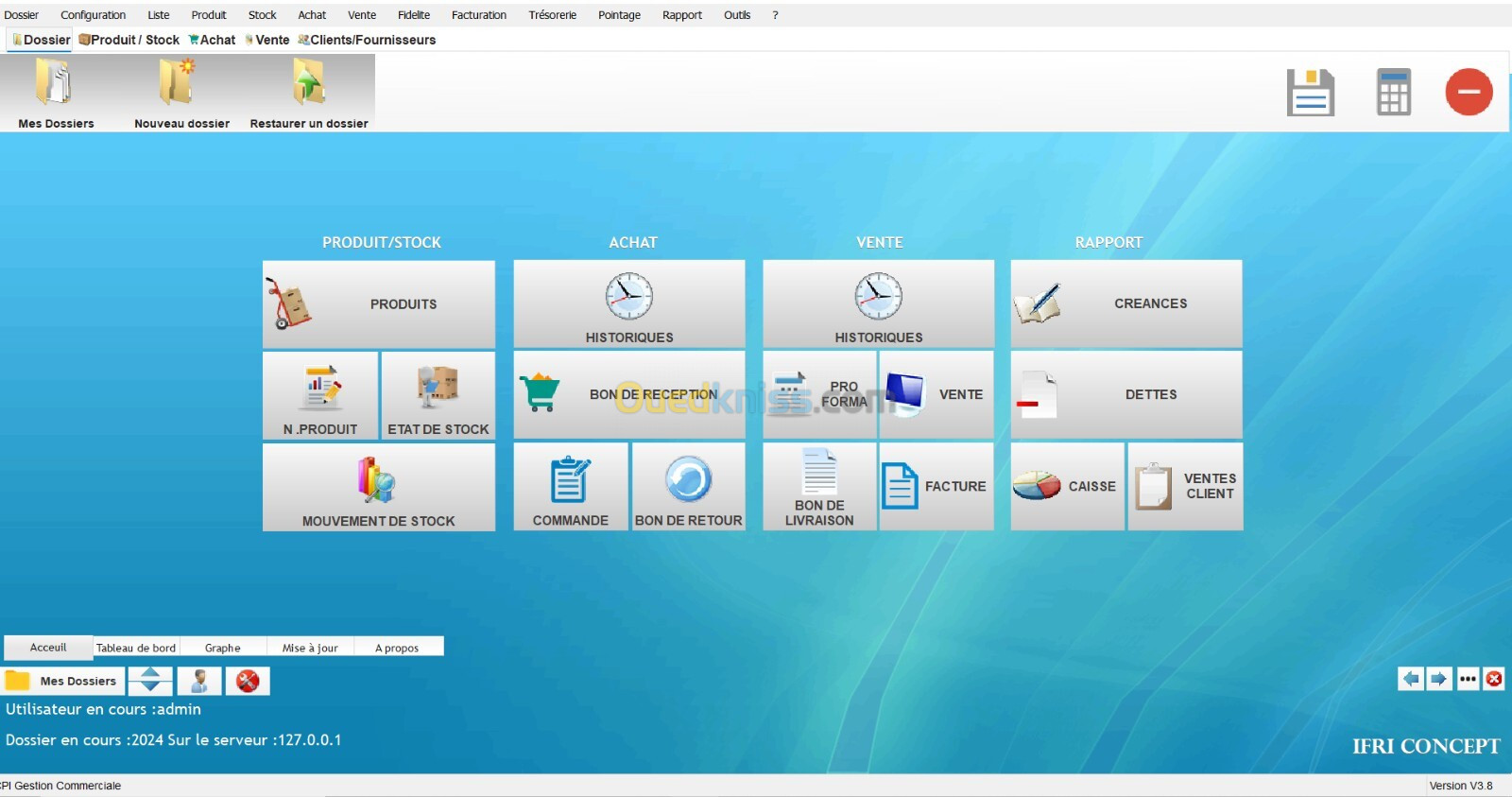
Task: Open CAISSE pie chart tile
Action: pyautogui.click(x=1068, y=487)
